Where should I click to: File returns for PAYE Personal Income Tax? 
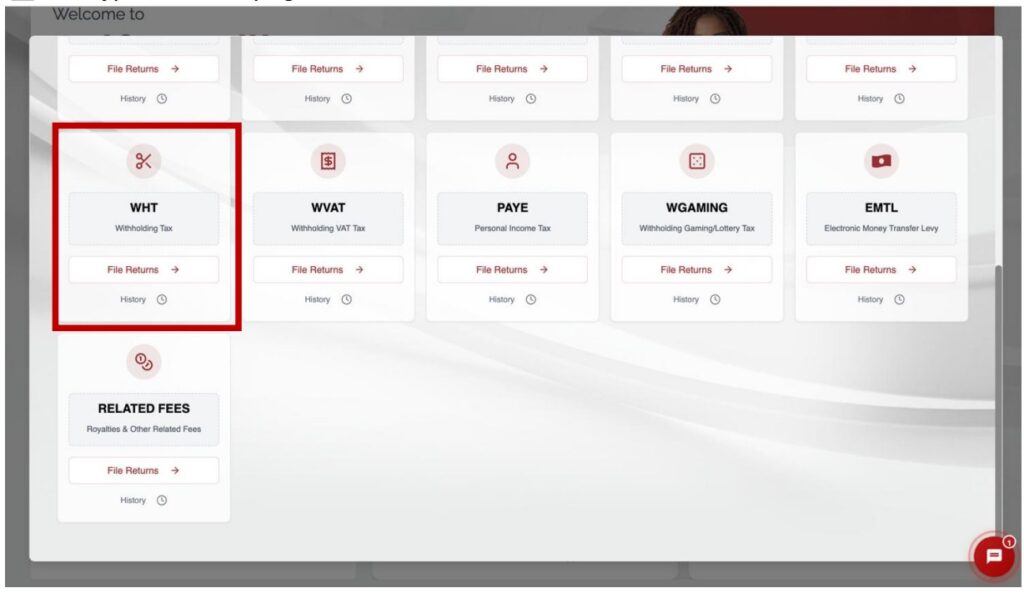[512, 270]
